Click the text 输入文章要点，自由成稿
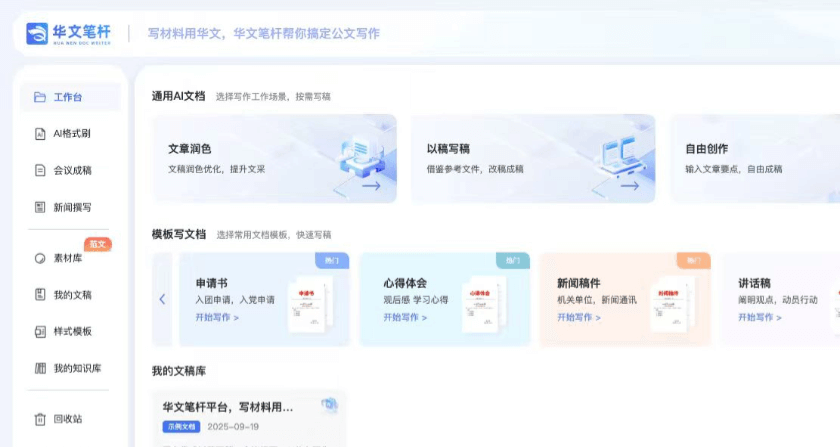 733,169
